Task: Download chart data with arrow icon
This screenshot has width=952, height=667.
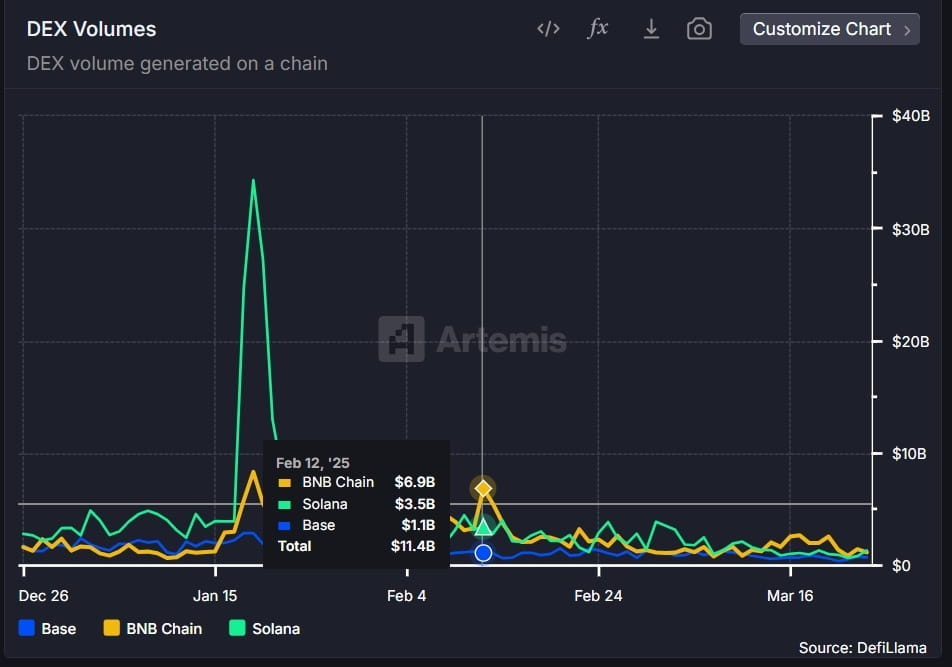Action: pos(651,29)
